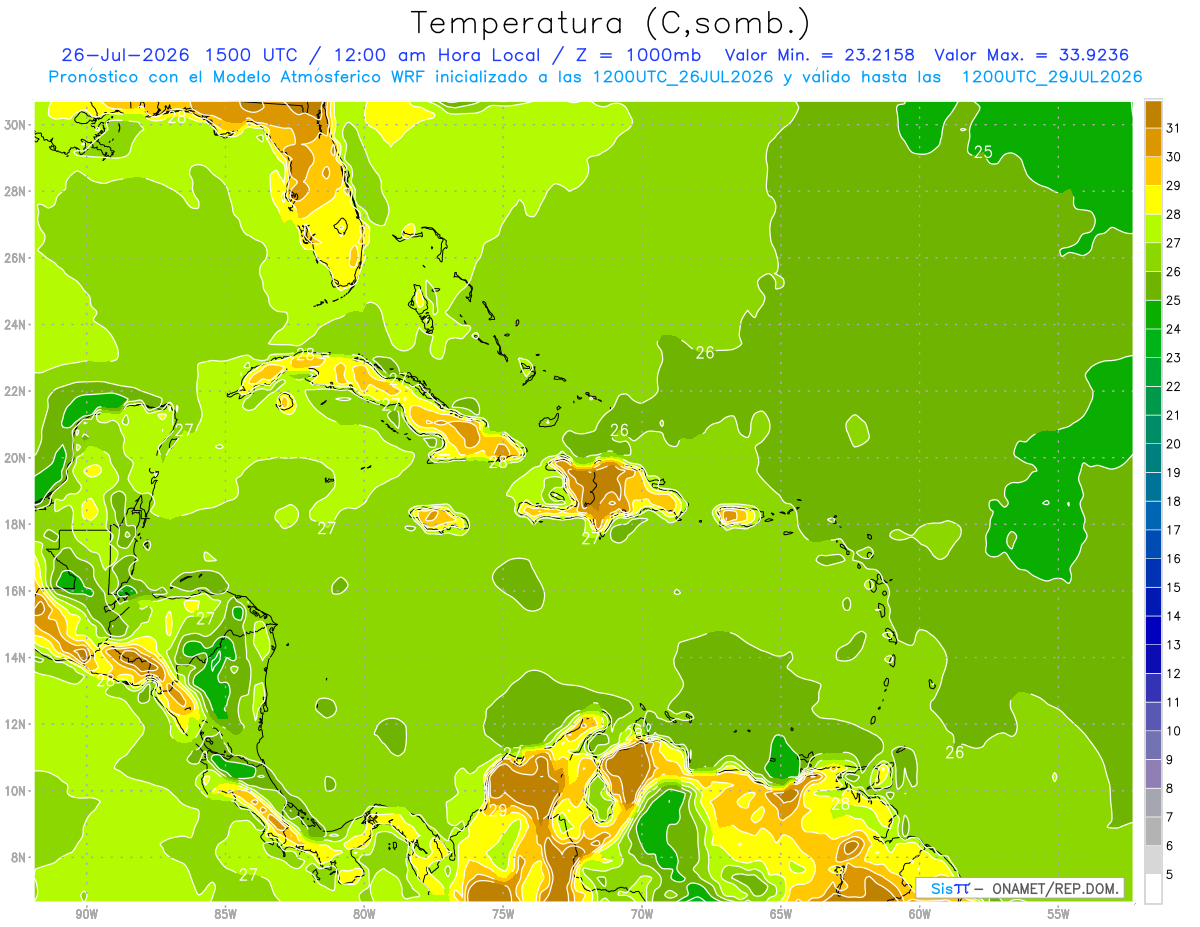Click the "80W" longitude axis label
Viewport: 1200px width, 927px height.
[x=365, y=914]
